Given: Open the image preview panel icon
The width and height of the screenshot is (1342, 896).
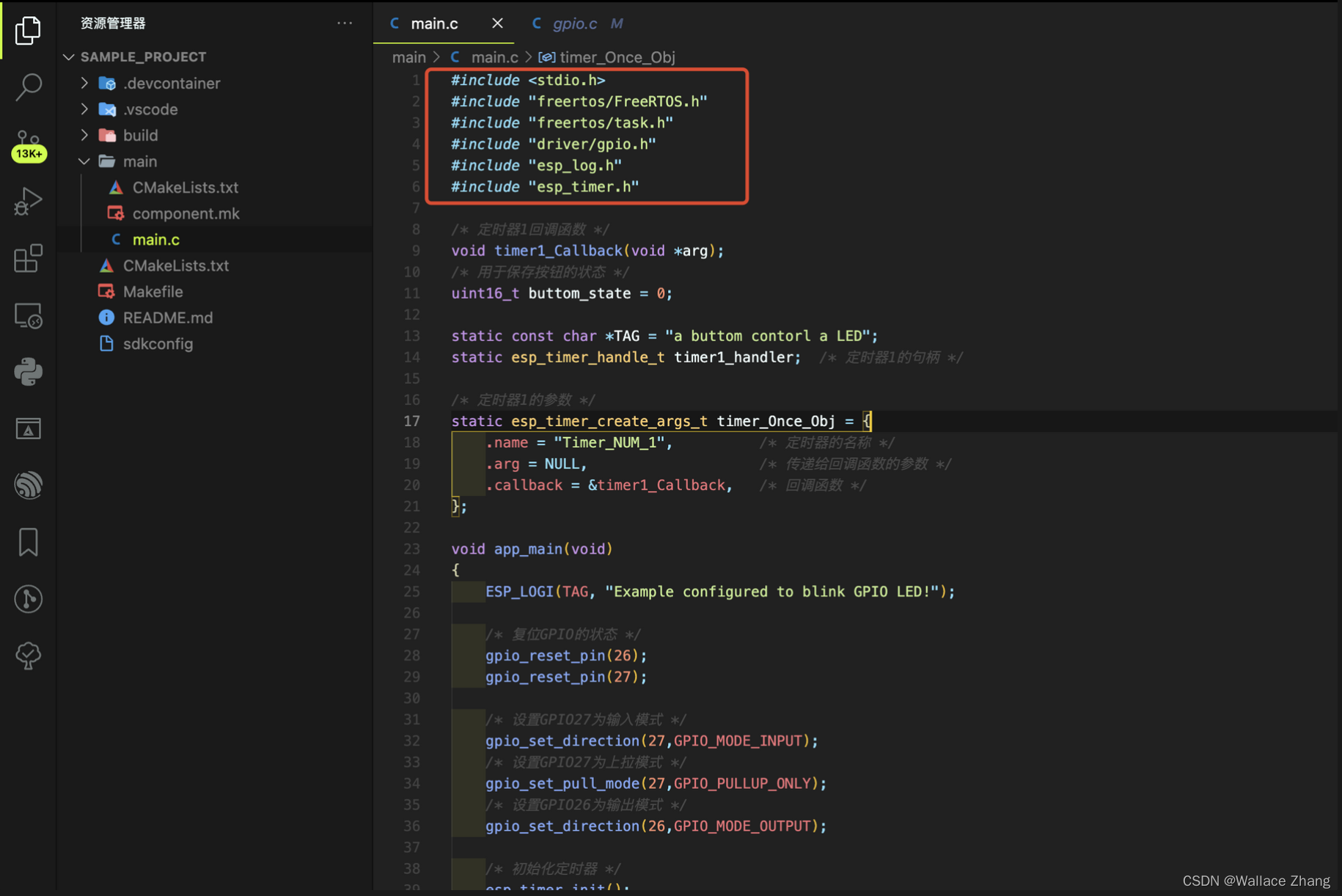Looking at the screenshot, I should [28, 429].
